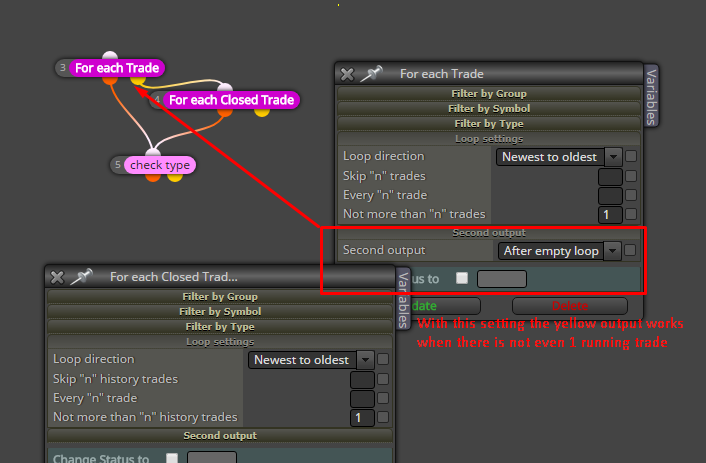Tick checkbox beside Not more than "n" trades
This screenshot has height=463, width=706.
pos(631,214)
